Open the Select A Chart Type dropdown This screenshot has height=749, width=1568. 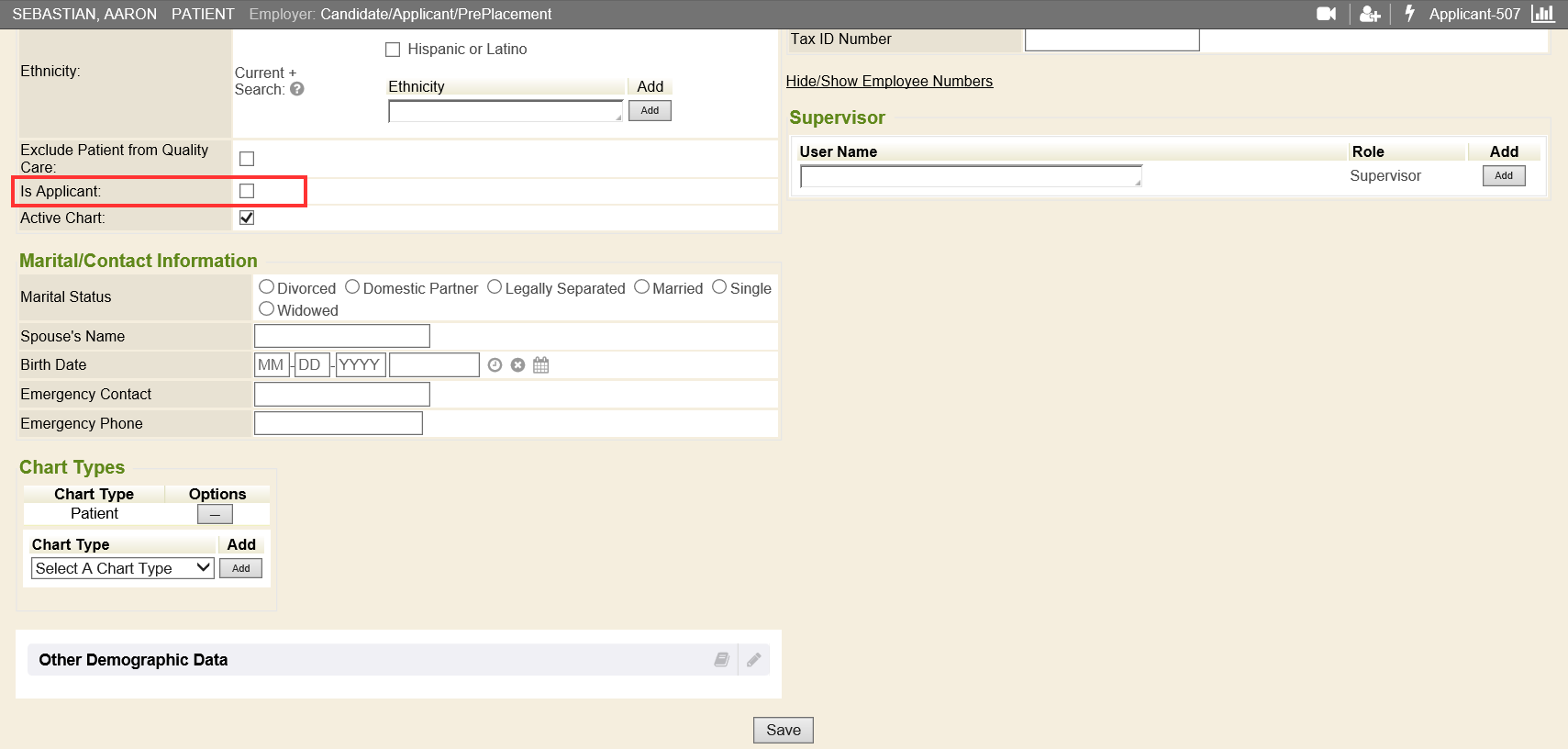(123, 568)
